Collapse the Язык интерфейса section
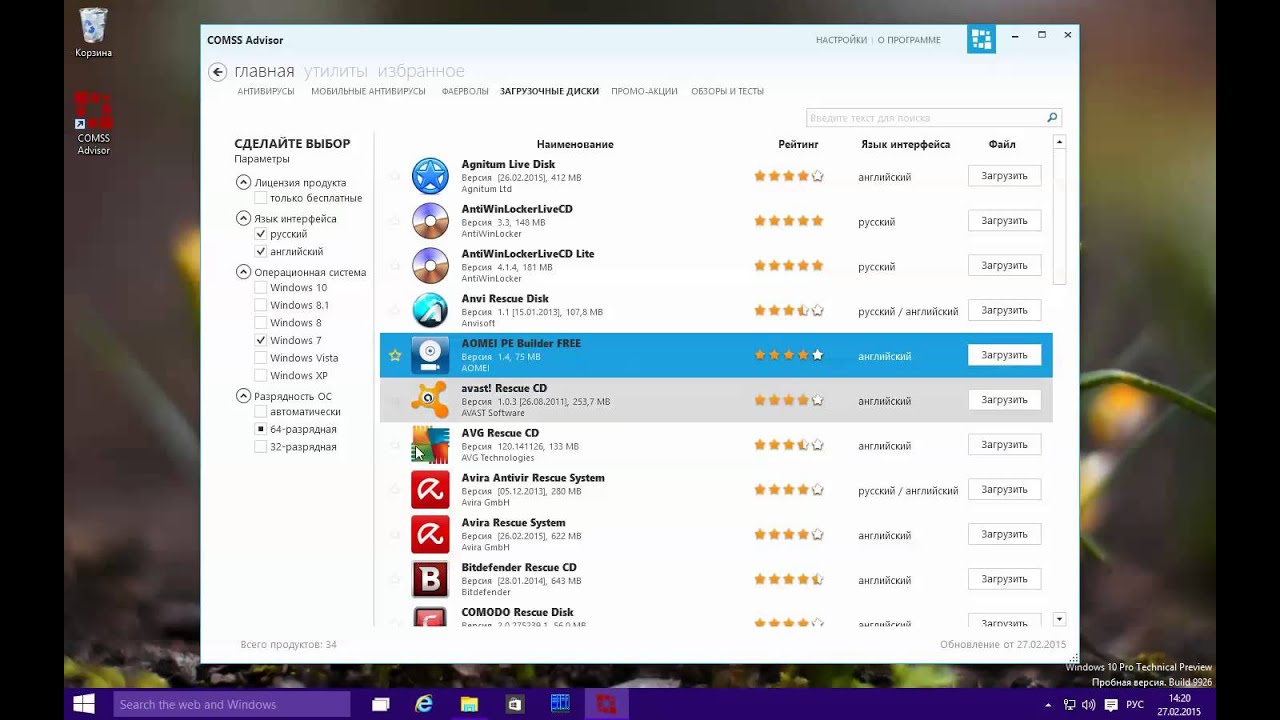Image resolution: width=1280 pixels, height=720 pixels. [243, 218]
